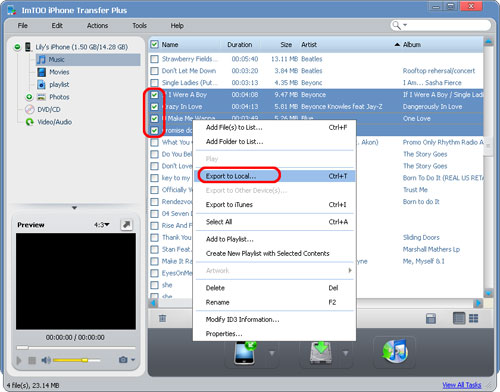Collapse the sidebar tree with arrow
Screen dimensions: 500x392
pyautogui.click(x=74, y=208)
